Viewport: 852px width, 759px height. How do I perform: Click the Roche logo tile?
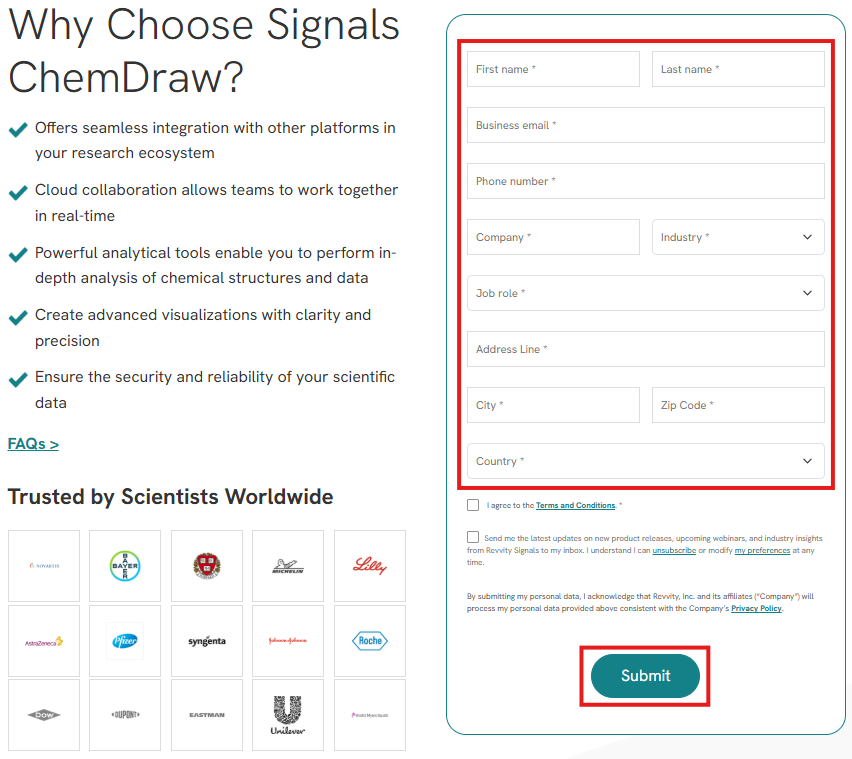(x=370, y=641)
